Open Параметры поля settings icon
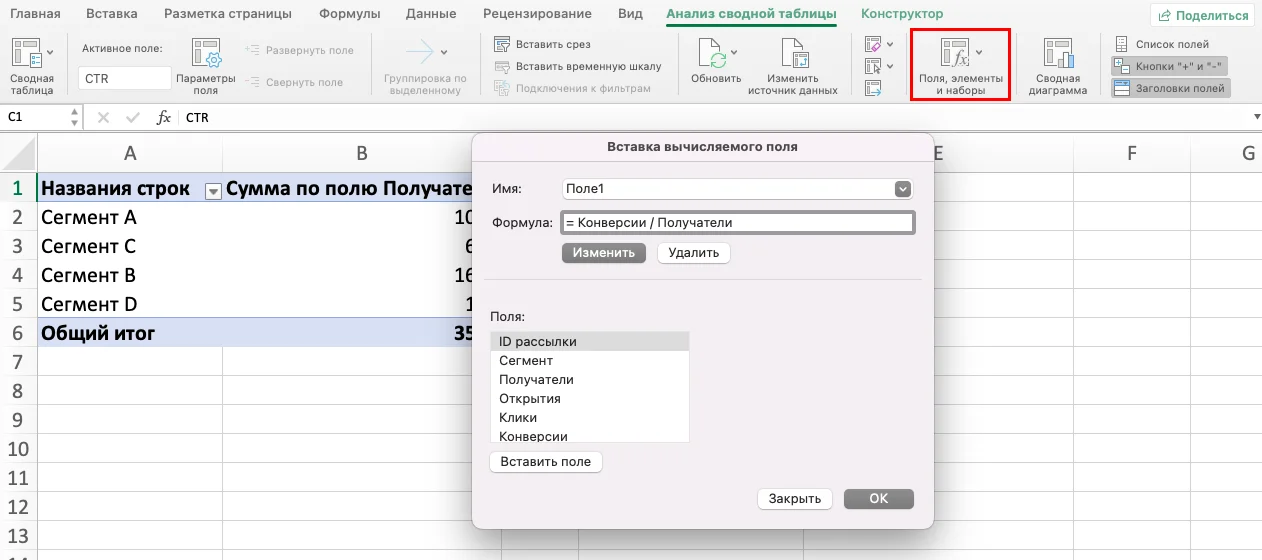The height and width of the screenshot is (560, 1262). [x=205, y=56]
